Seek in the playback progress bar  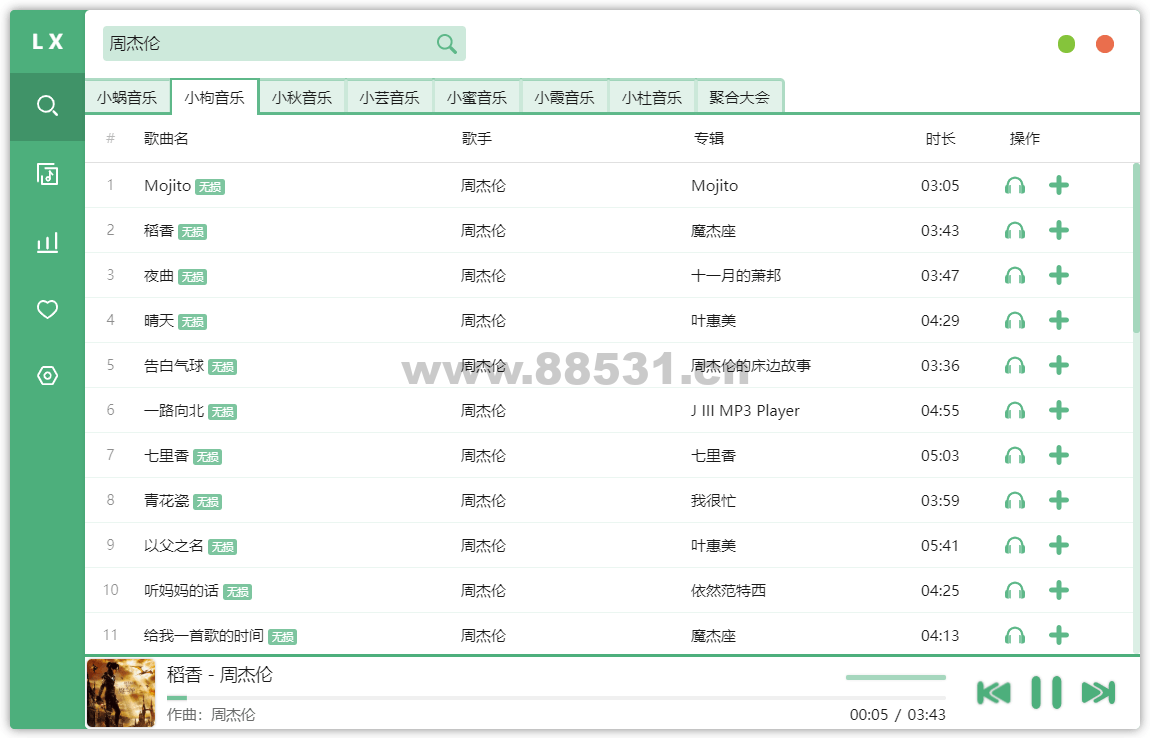(556, 698)
